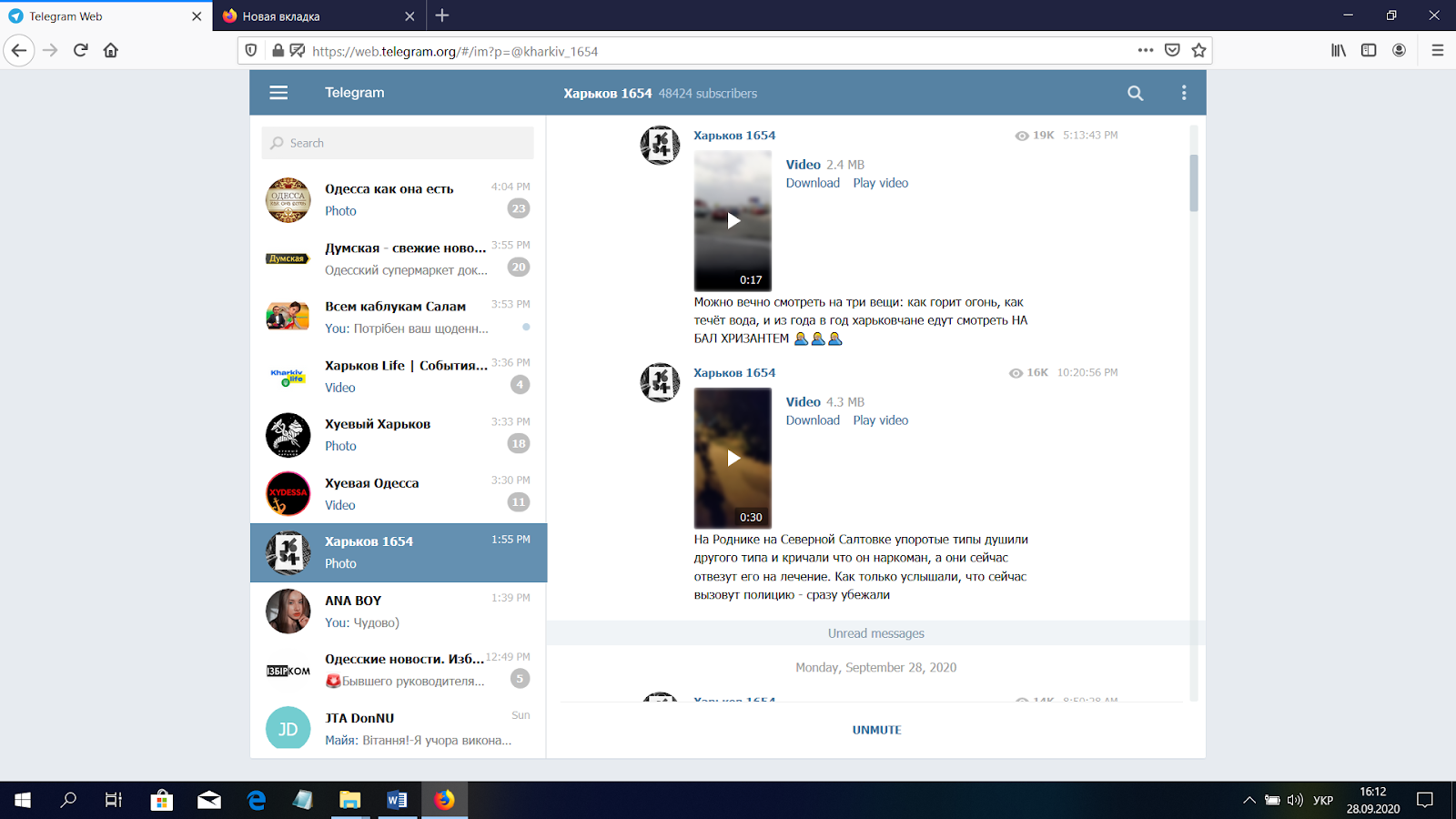This screenshot has width=1456, height=819.
Task: Click the 20 unread badge on Думская
Action: [x=519, y=267]
